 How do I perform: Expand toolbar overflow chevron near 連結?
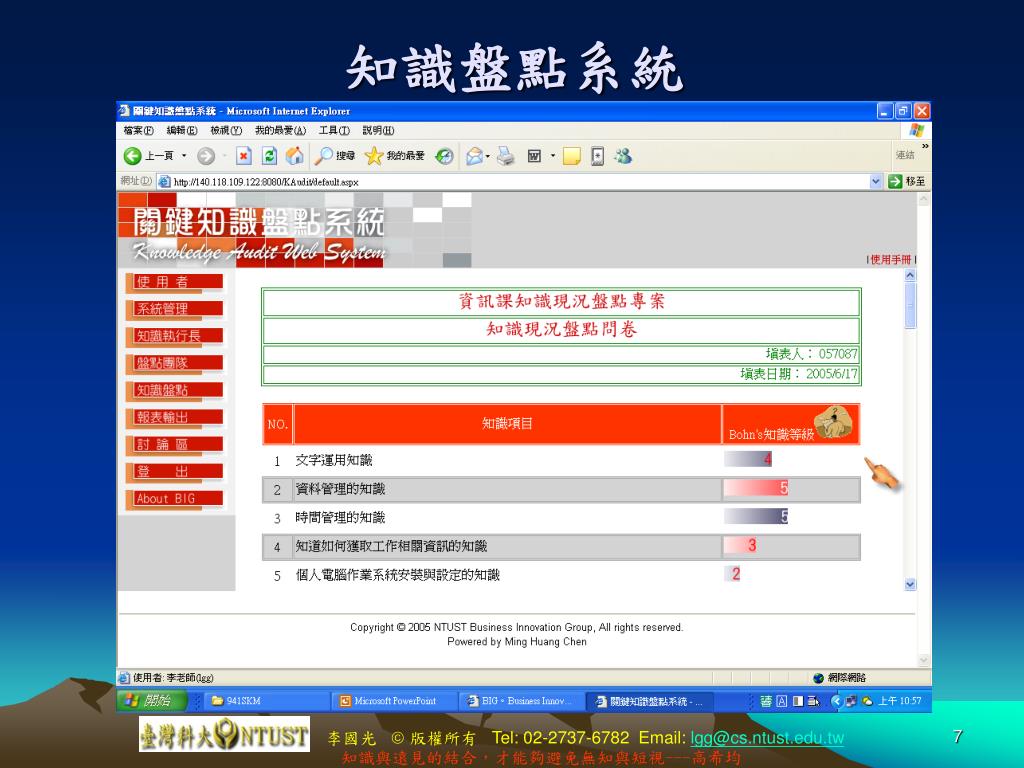[x=925, y=146]
